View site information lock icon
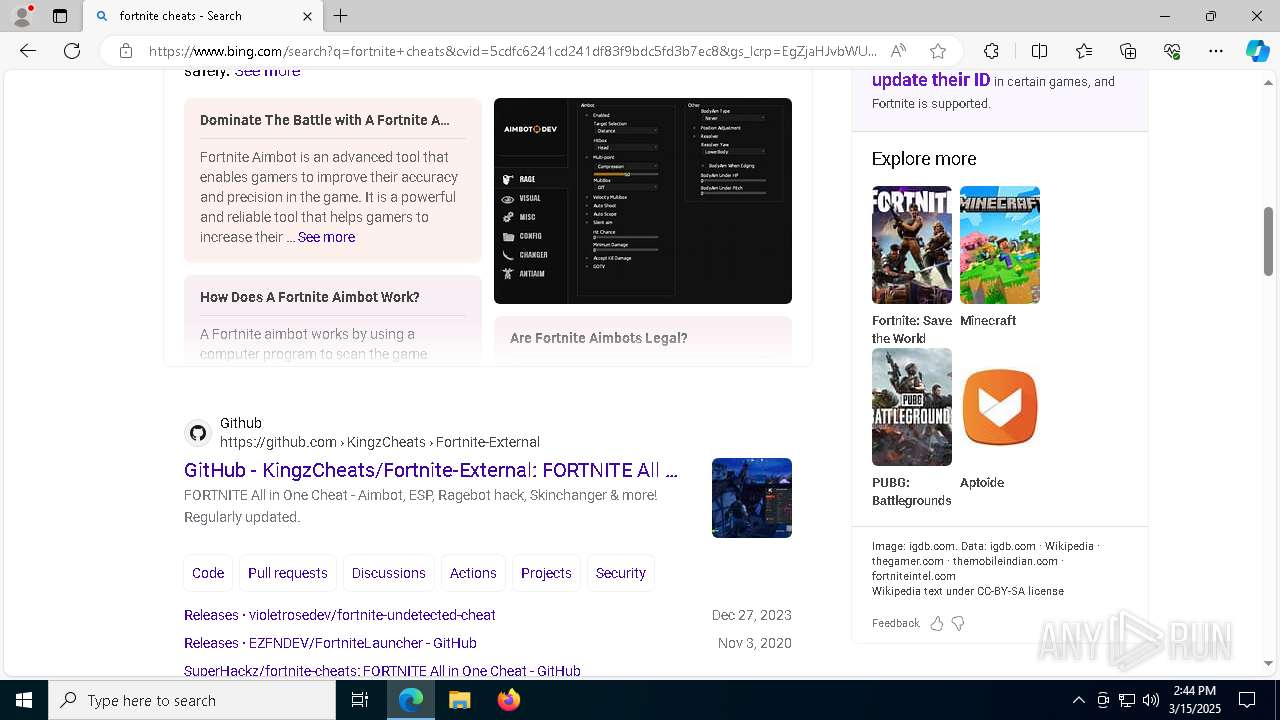Image resolution: width=1280 pixels, height=720 pixels. point(126,51)
